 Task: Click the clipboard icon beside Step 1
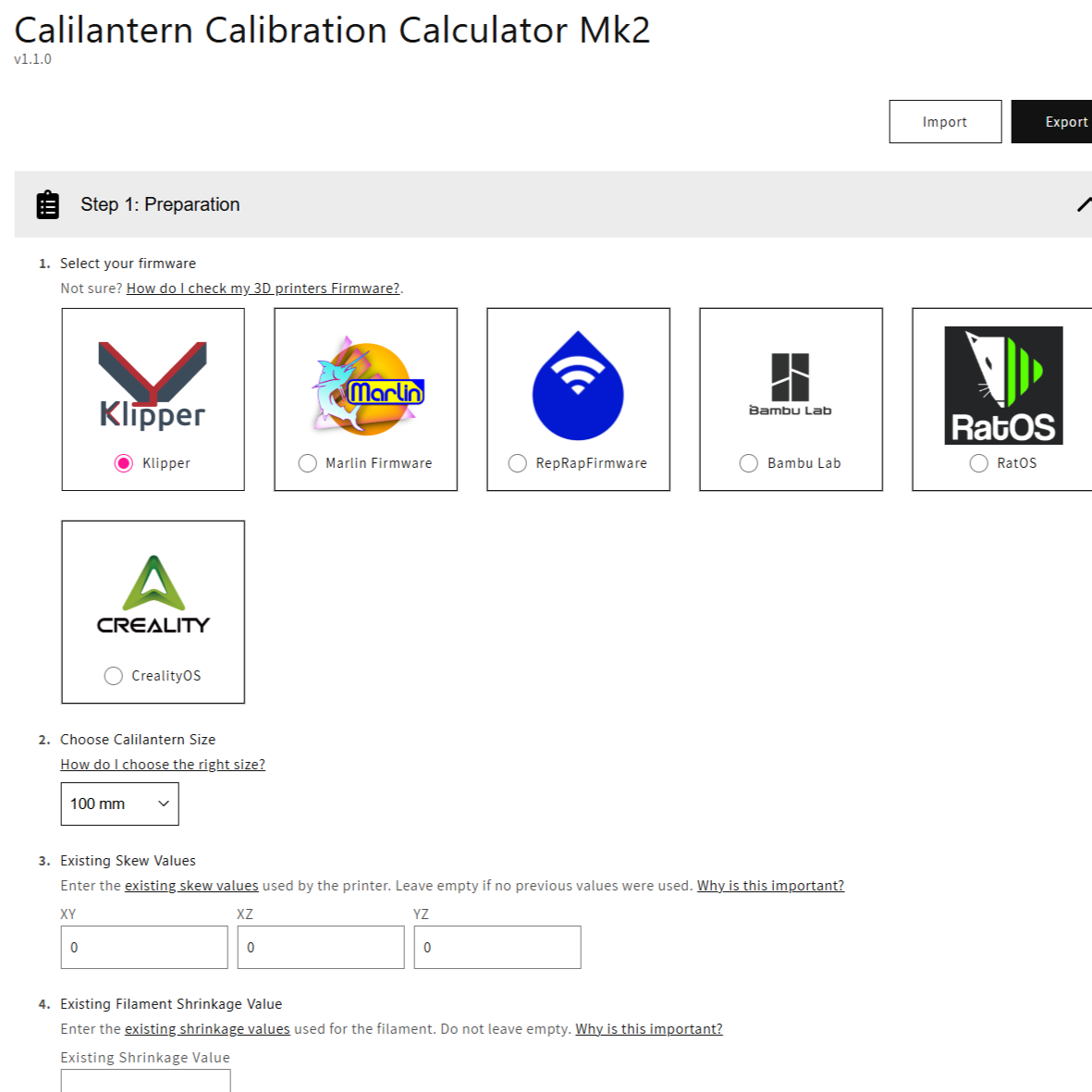47,204
